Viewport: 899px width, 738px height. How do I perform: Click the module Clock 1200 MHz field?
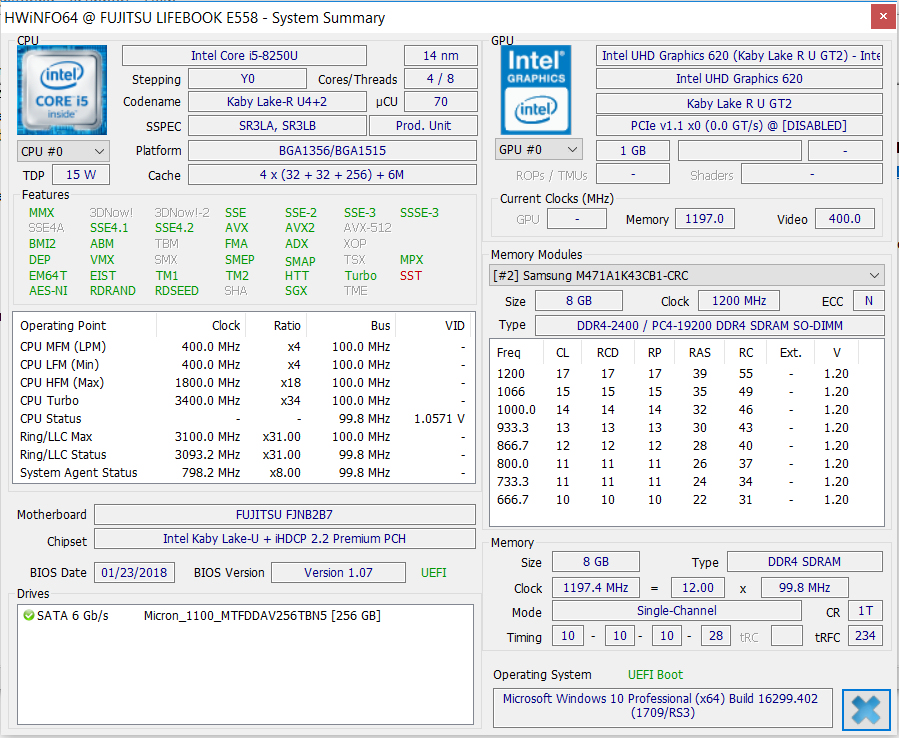739,300
